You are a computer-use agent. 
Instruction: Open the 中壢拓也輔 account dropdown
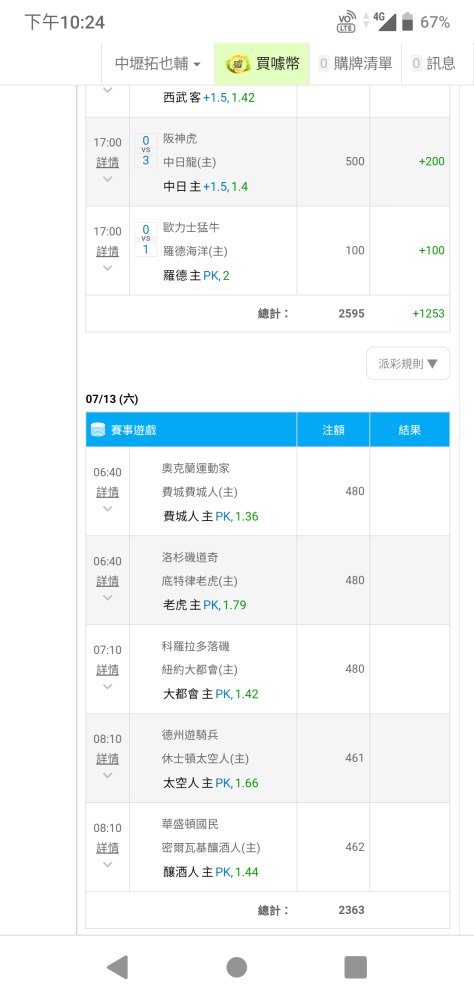click(x=158, y=64)
